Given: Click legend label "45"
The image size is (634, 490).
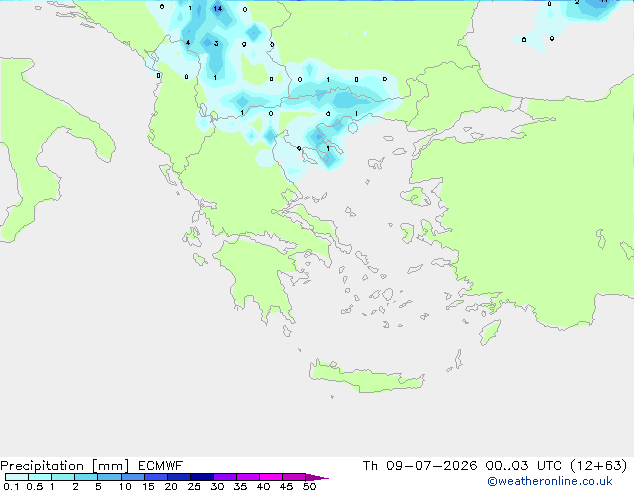Looking at the screenshot, I should tap(286, 486).
